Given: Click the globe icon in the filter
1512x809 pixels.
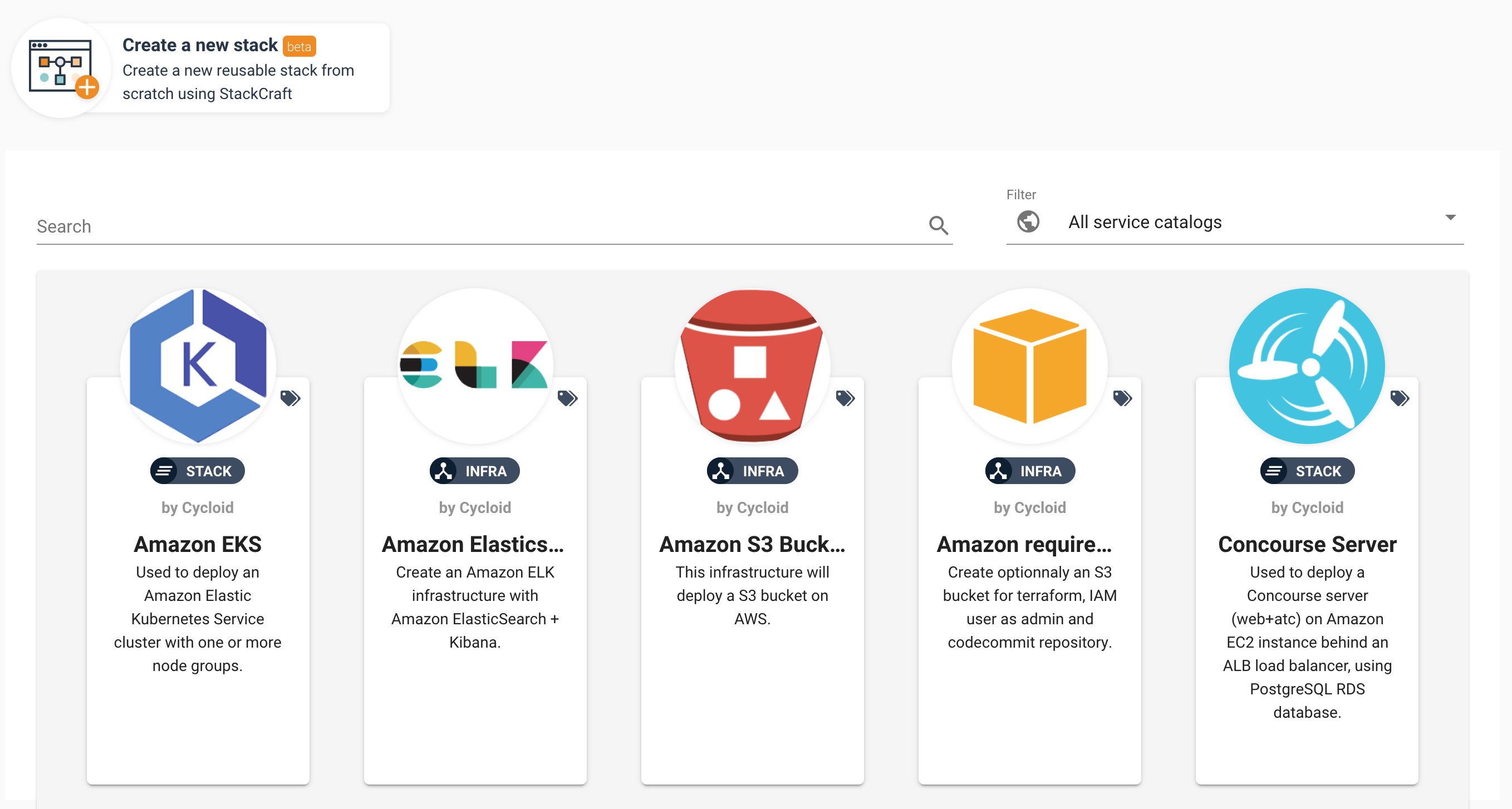Looking at the screenshot, I should (x=1028, y=222).
